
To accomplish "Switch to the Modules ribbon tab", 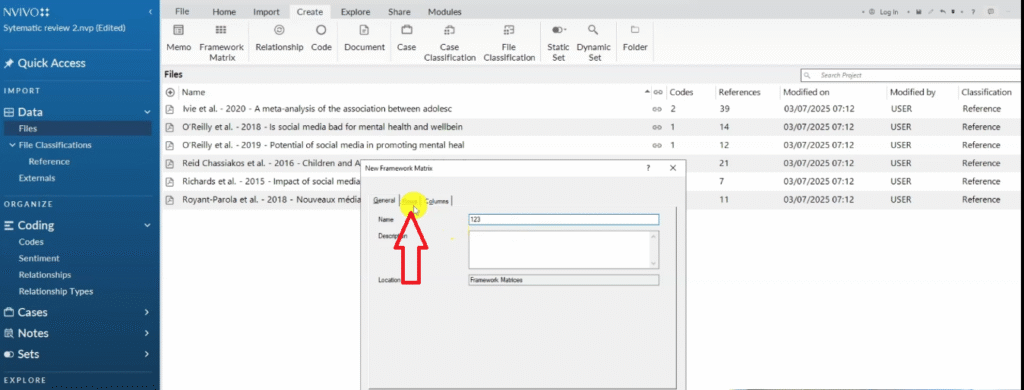I will pyautogui.click(x=445, y=12).
